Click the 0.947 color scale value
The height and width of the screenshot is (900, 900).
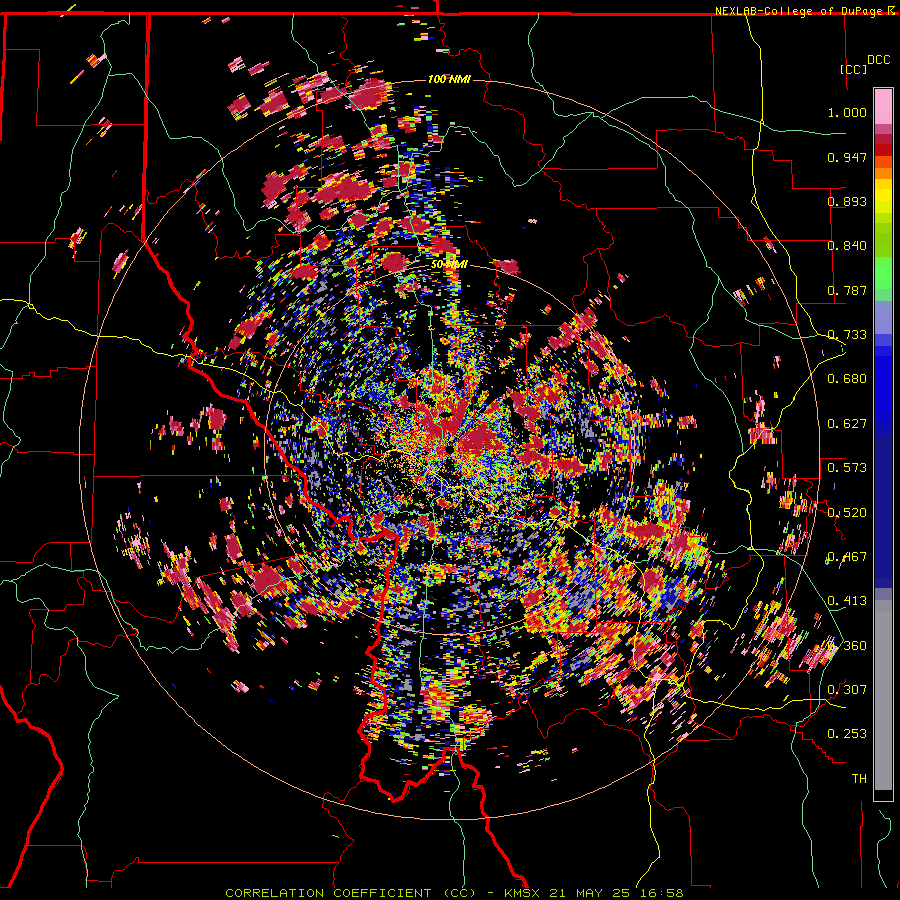click(847, 157)
